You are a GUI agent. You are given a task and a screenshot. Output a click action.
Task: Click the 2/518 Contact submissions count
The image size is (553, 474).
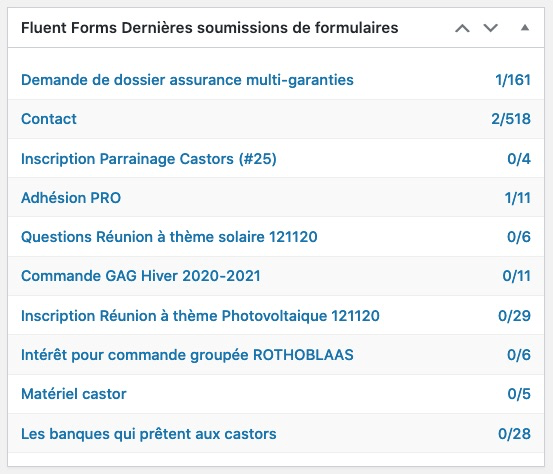511,119
